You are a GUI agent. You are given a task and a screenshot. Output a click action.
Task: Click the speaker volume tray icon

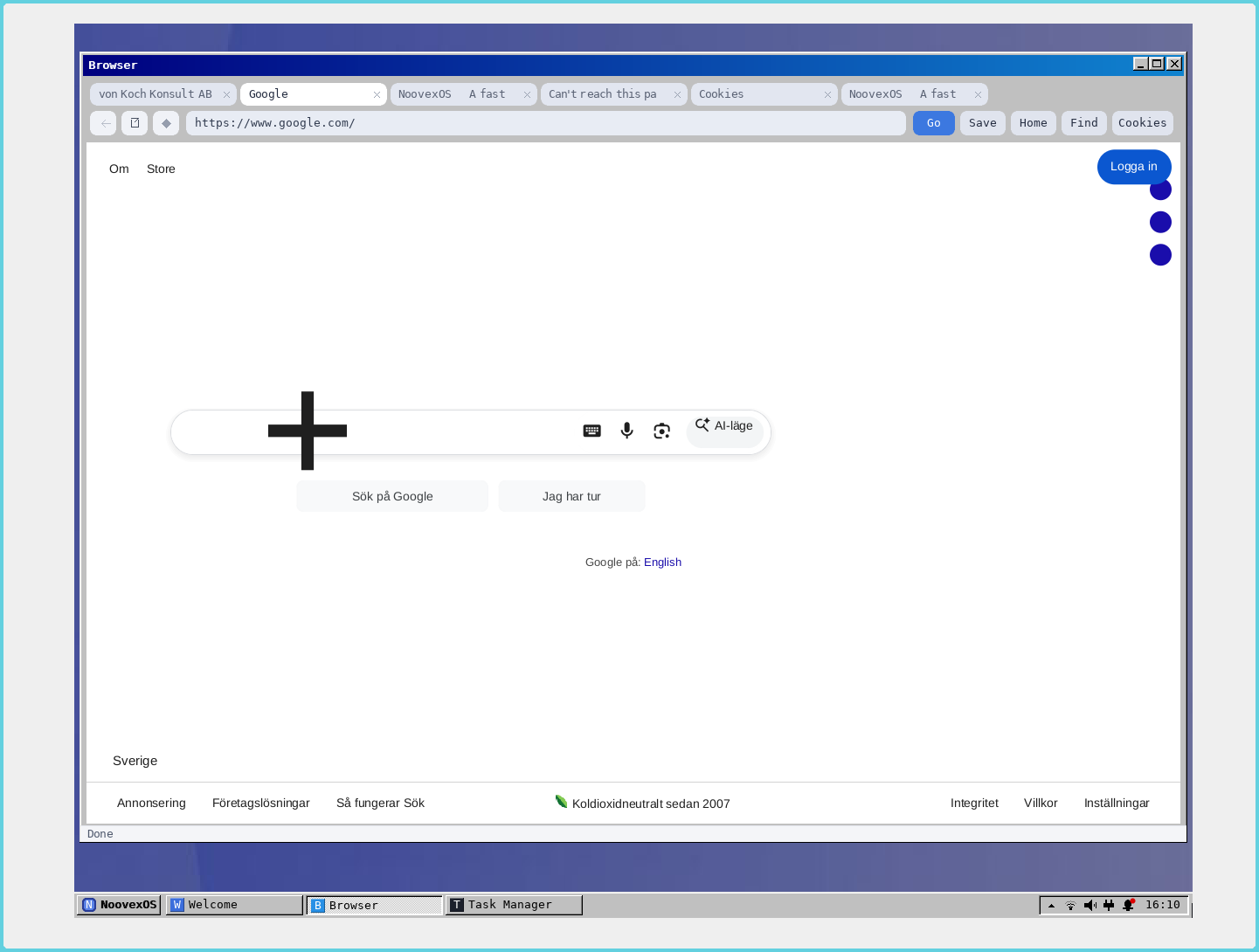tap(1090, 906)
